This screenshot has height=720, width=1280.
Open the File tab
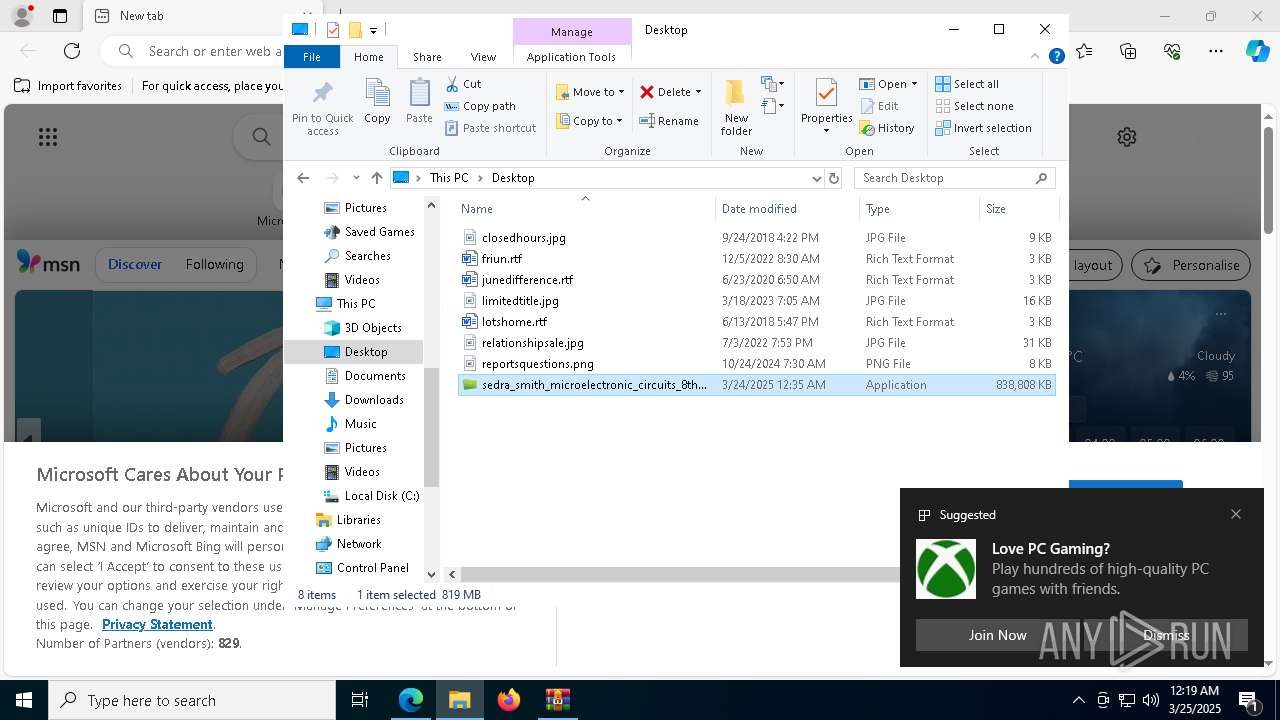coord(312,57)
